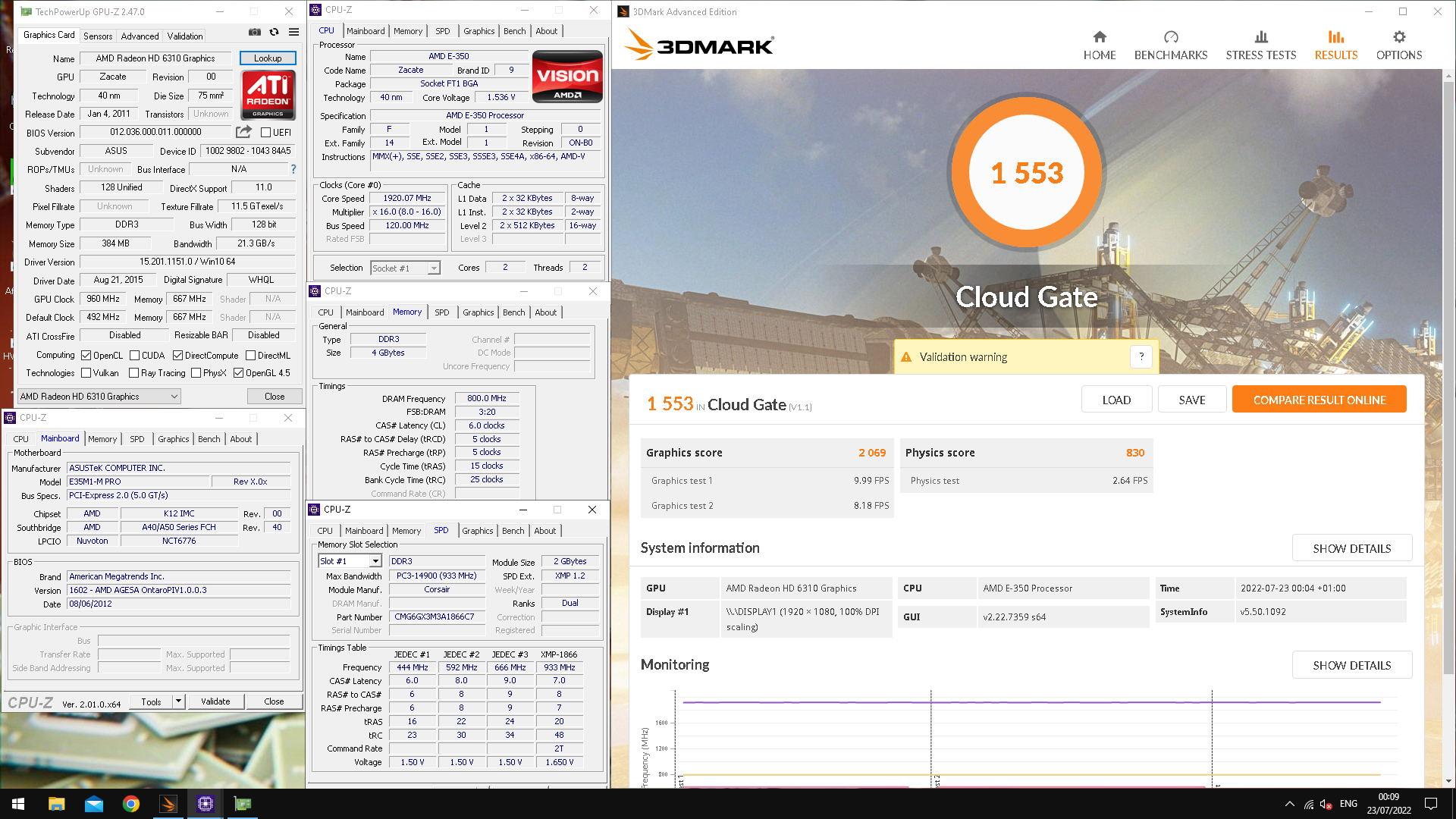Screen dimensions: 1456x819
Task: Switch to the Validation tab in GPU-Z
Action: (185, 36)
